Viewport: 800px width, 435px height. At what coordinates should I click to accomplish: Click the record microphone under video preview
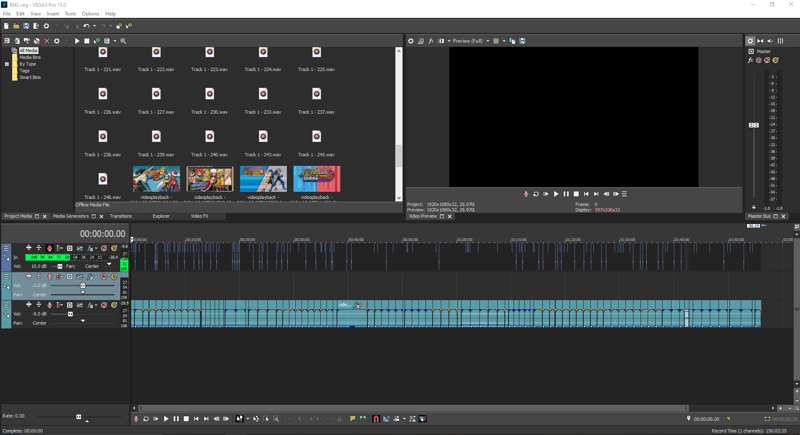(526, 194)
